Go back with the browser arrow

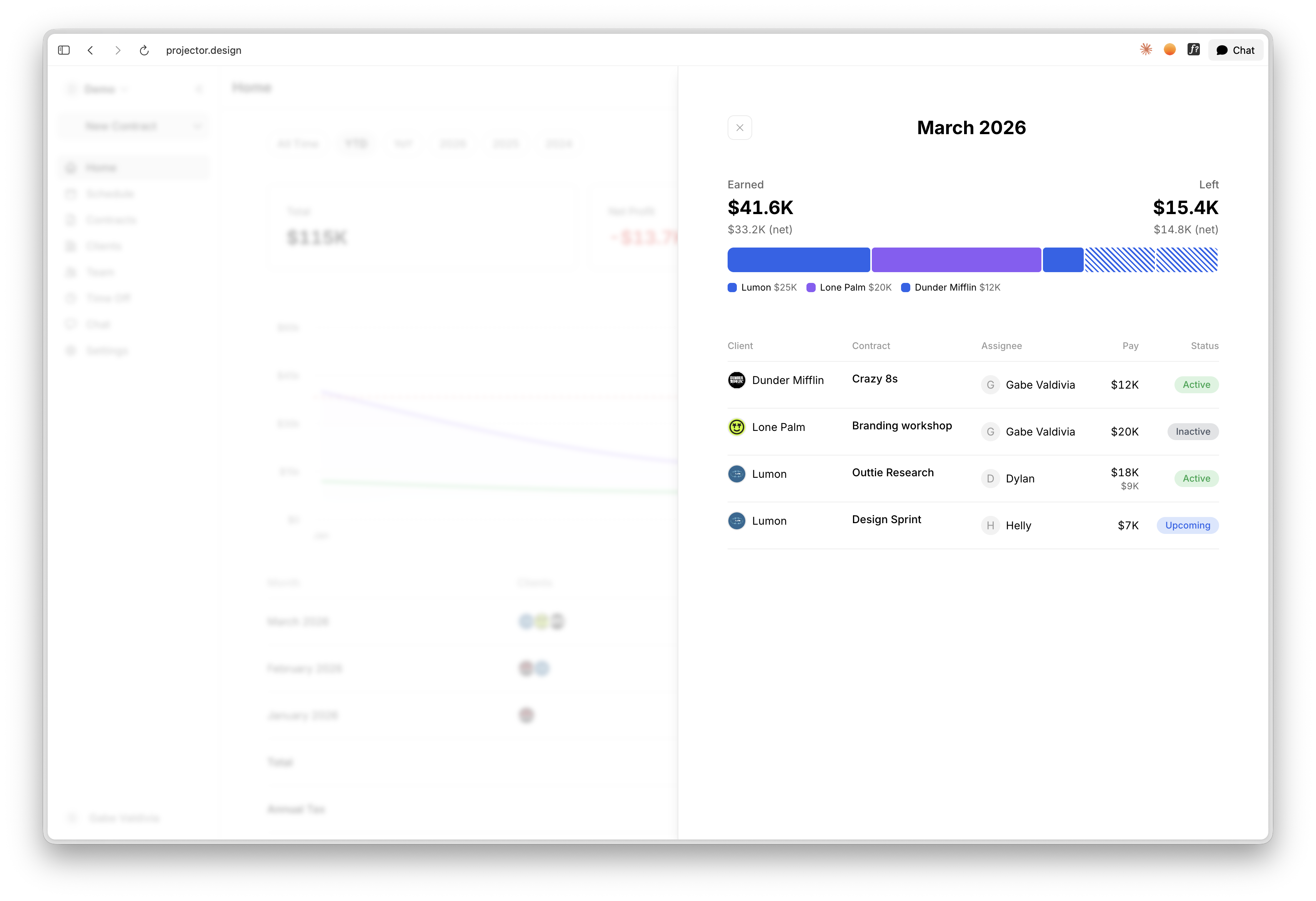tap(91, 50)
